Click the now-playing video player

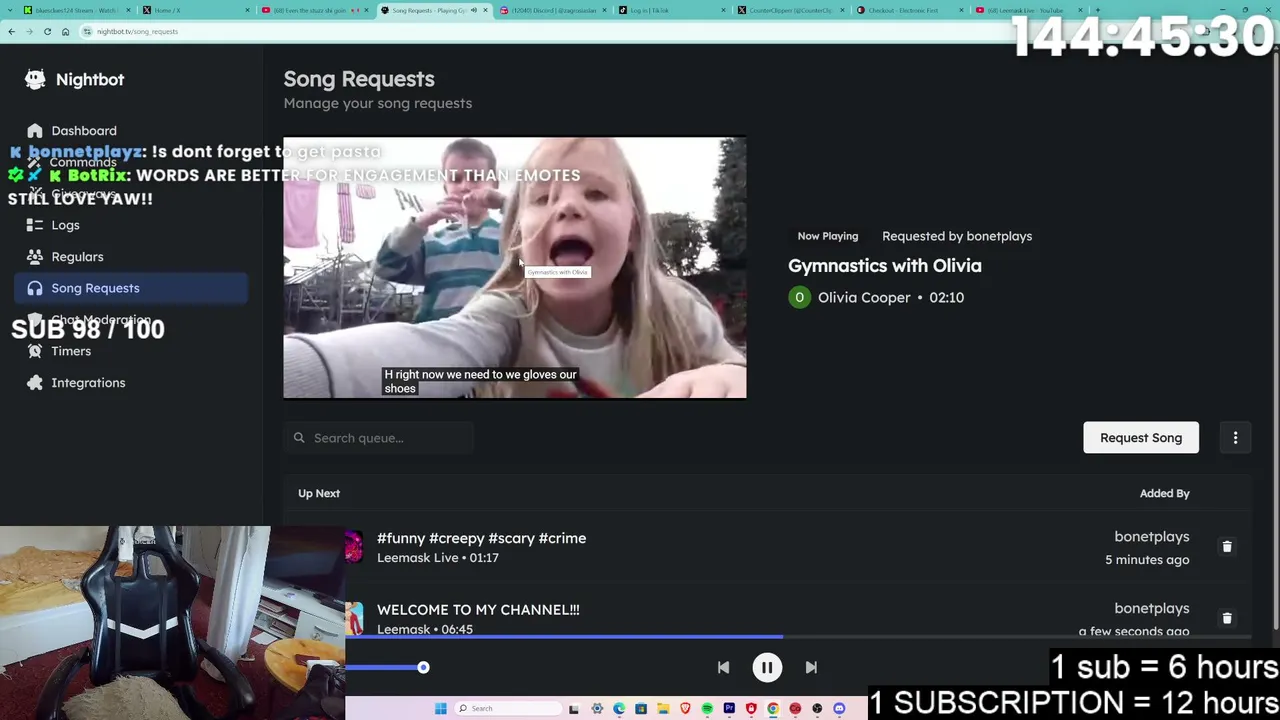[515, 268]
